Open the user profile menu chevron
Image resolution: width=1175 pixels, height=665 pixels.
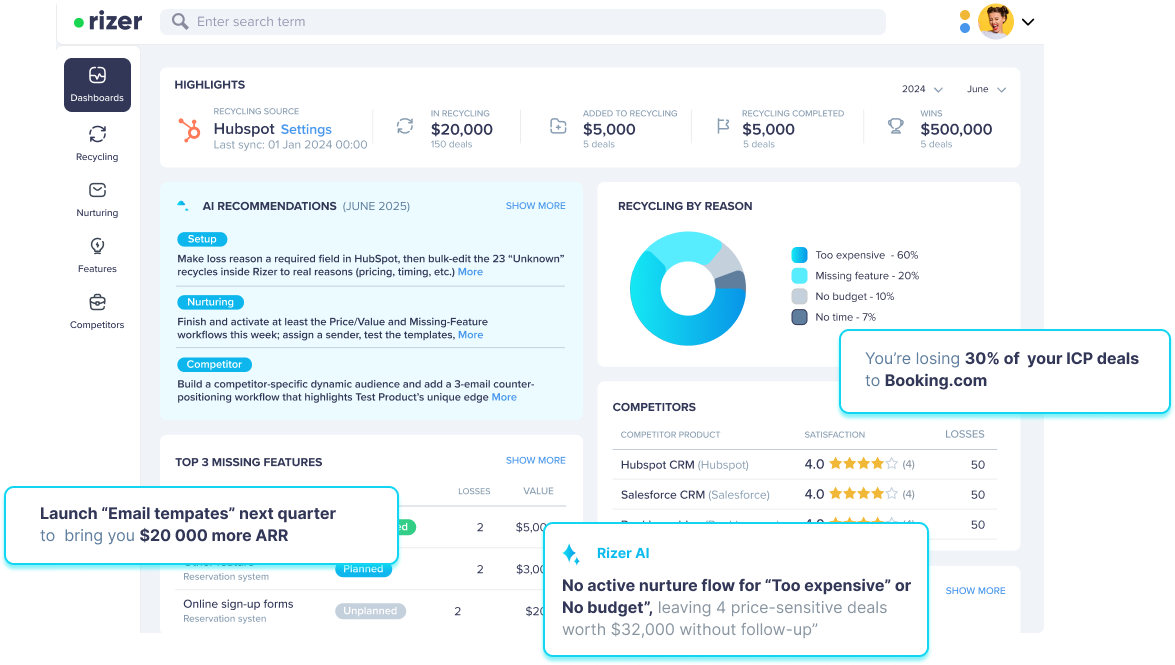(x=1028, y=22)
